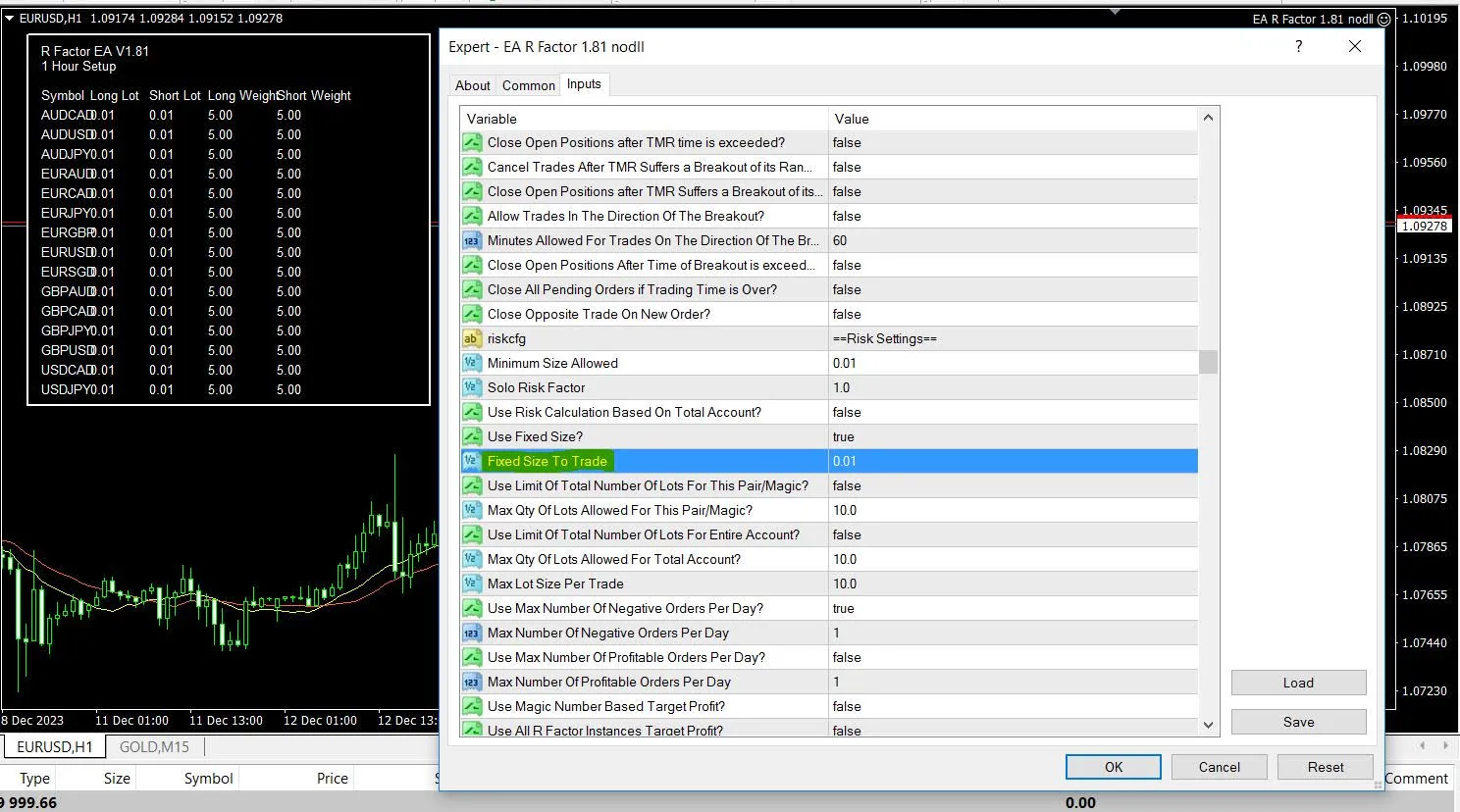Open the Common tab
1460x812 pixels.
tap(528, 85)
